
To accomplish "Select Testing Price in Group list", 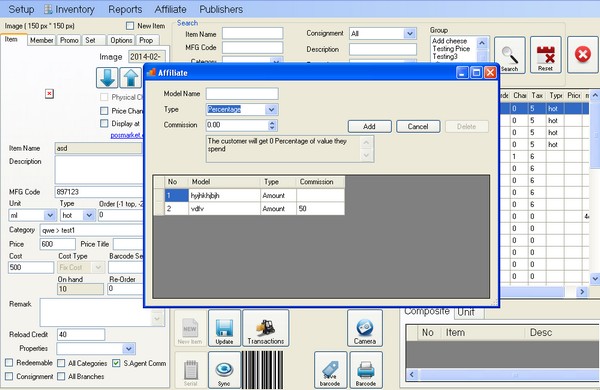I will 451,49.
